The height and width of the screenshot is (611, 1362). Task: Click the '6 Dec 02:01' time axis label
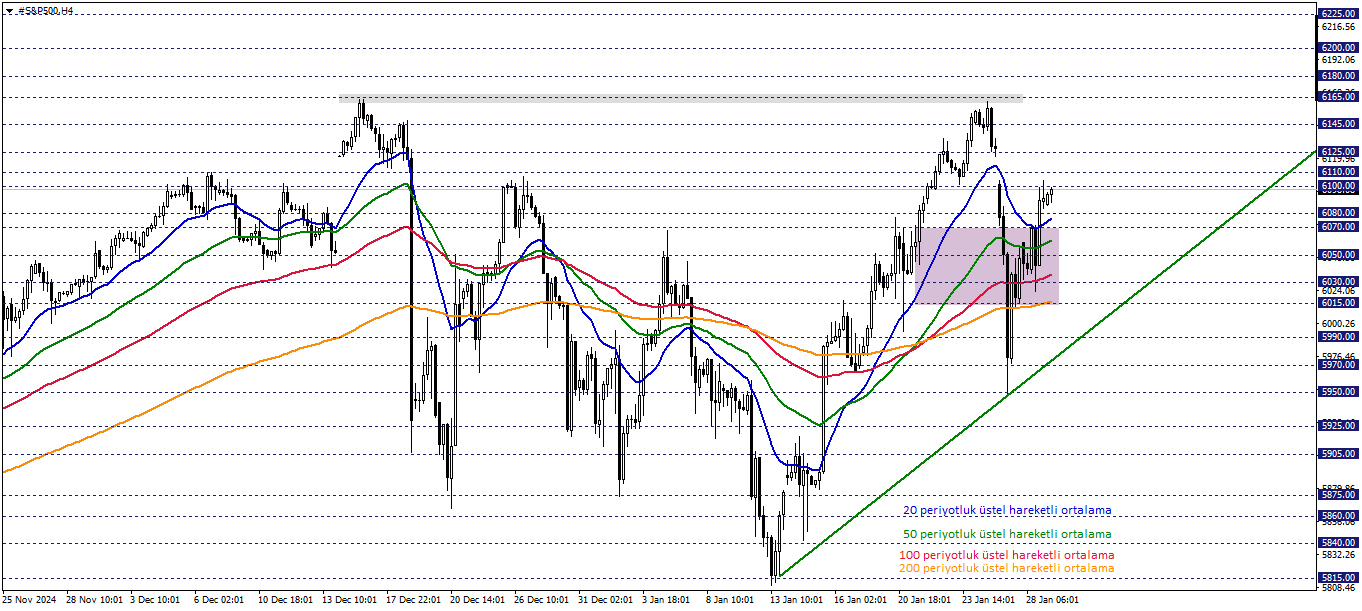pyautogui.click(x=219, y=600)
